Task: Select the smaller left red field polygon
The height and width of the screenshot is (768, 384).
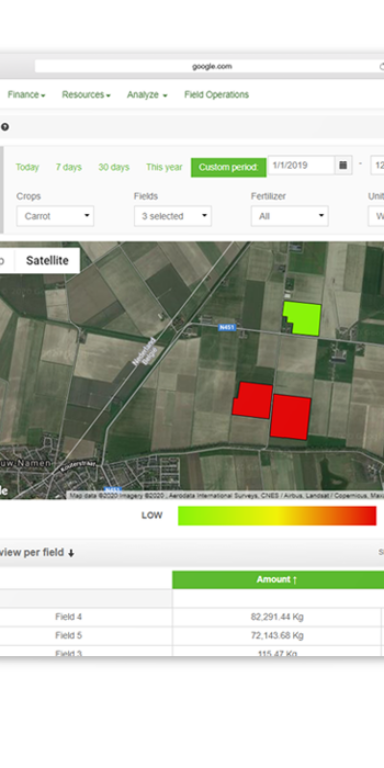Action: click(x=253, y=401)
